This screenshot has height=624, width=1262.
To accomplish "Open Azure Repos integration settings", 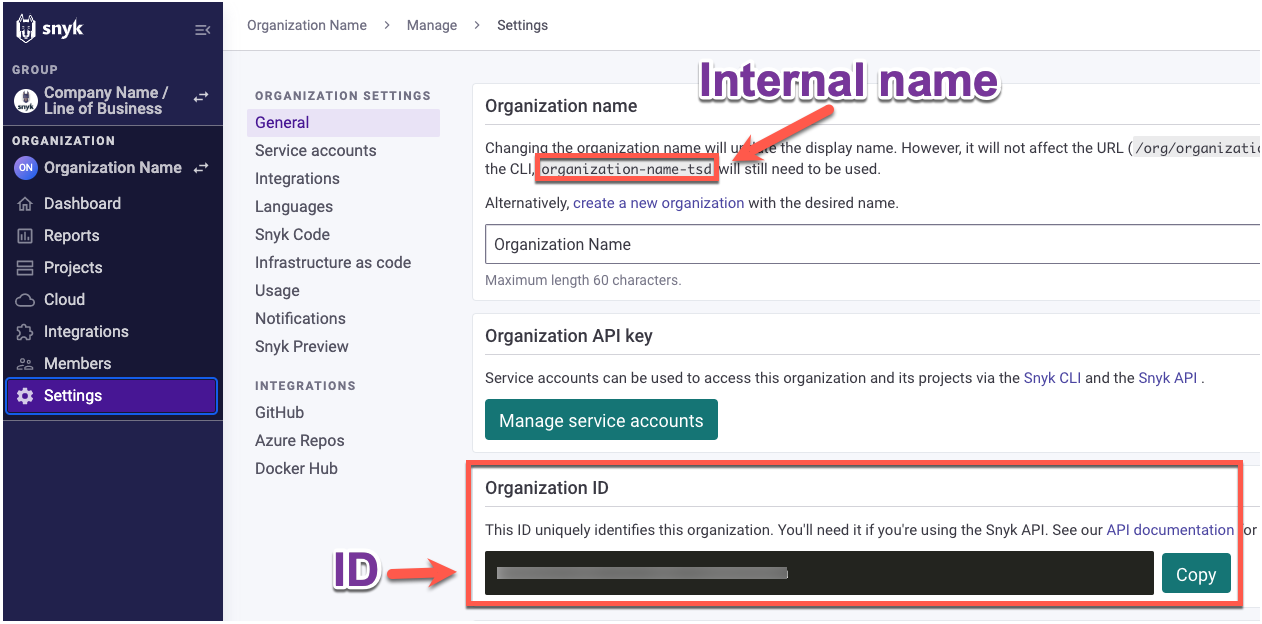I will coord(300,441).
